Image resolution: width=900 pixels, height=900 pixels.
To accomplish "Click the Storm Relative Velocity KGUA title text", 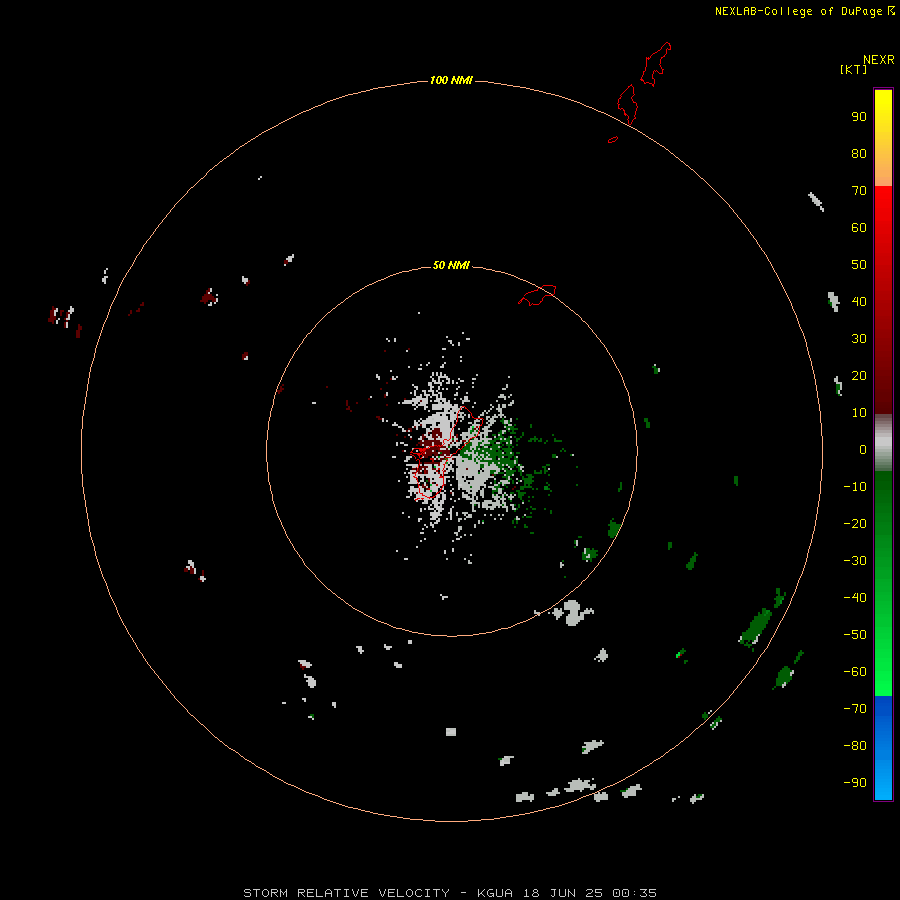I will [x=450, y=893].
